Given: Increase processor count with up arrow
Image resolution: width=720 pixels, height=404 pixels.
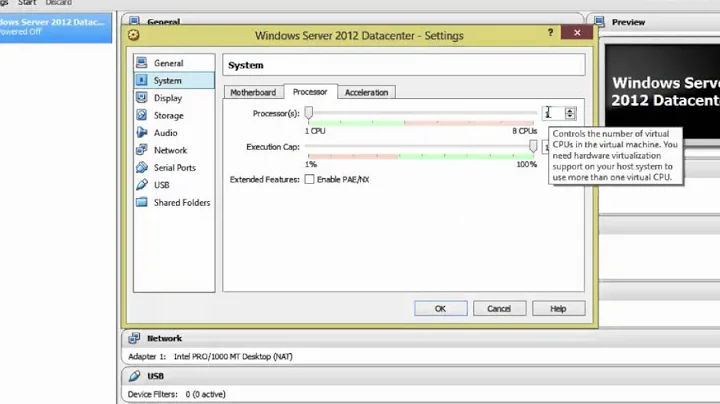Looking at the screenshot, I should click(570, 111).
